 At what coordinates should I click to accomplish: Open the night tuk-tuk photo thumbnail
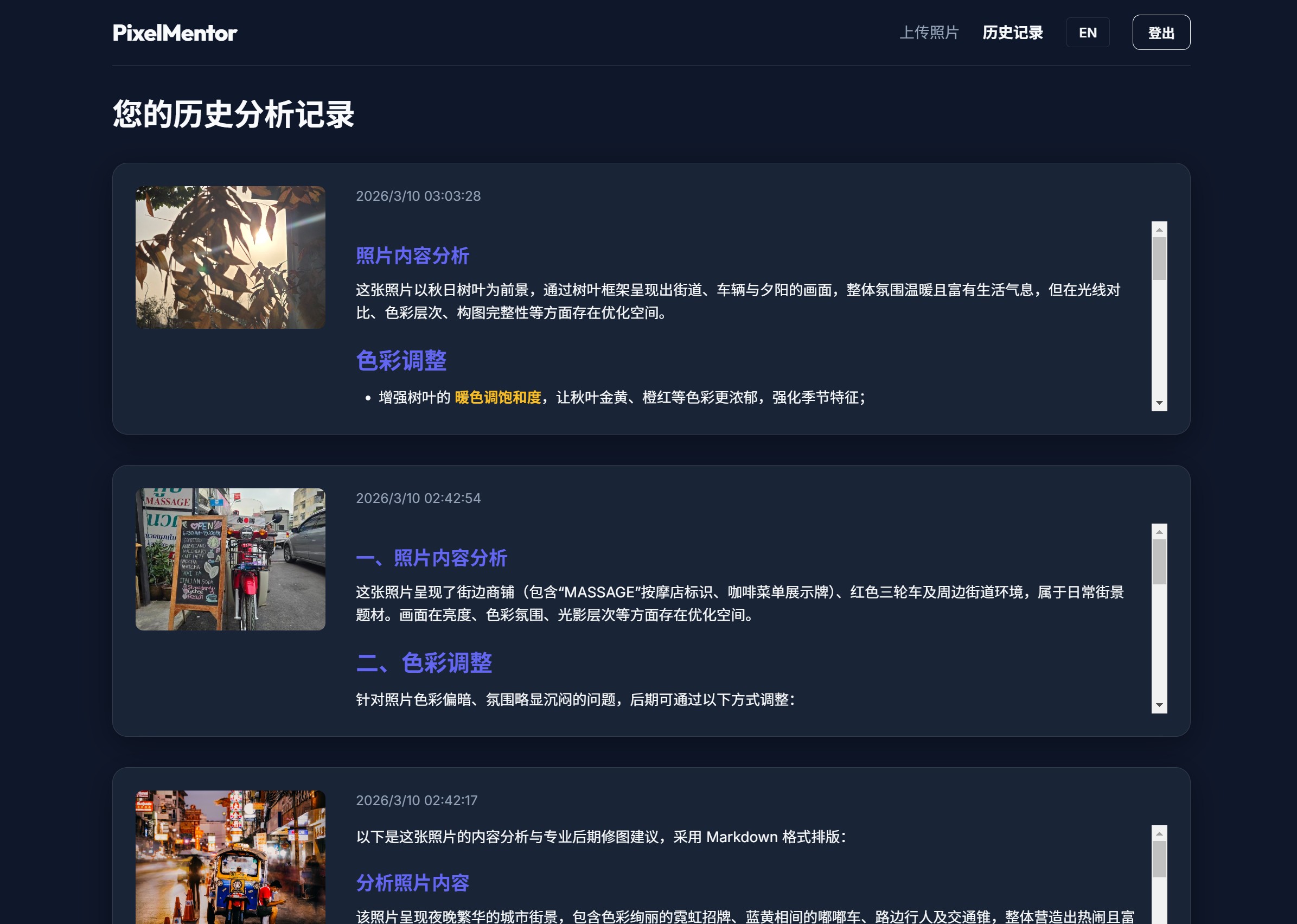click(x=230, y=856)
